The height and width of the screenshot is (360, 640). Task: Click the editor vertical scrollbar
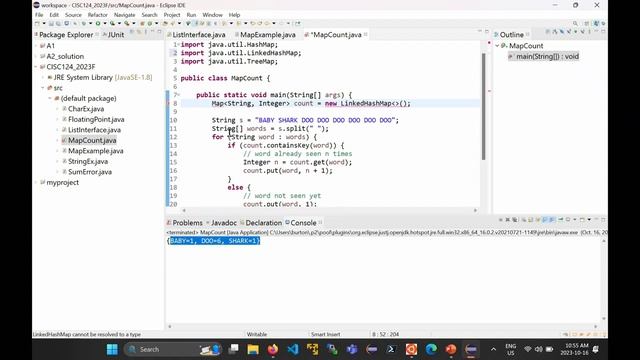pos(484,106)
